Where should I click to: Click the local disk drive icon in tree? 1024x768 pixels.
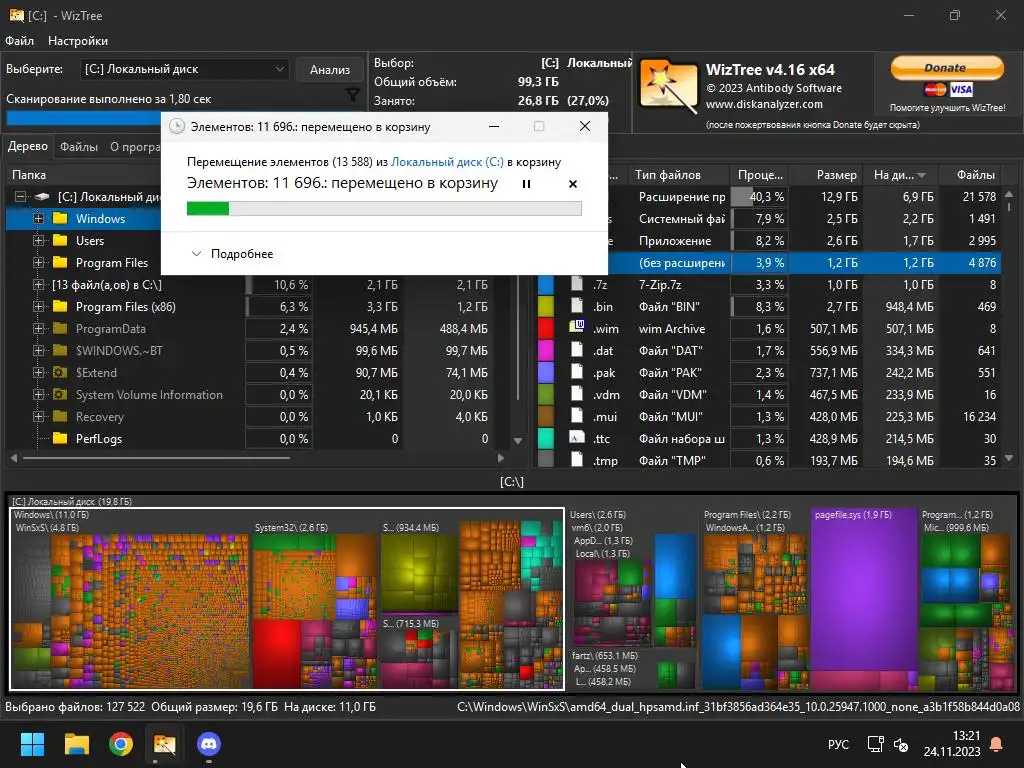(x=42, y=197)
